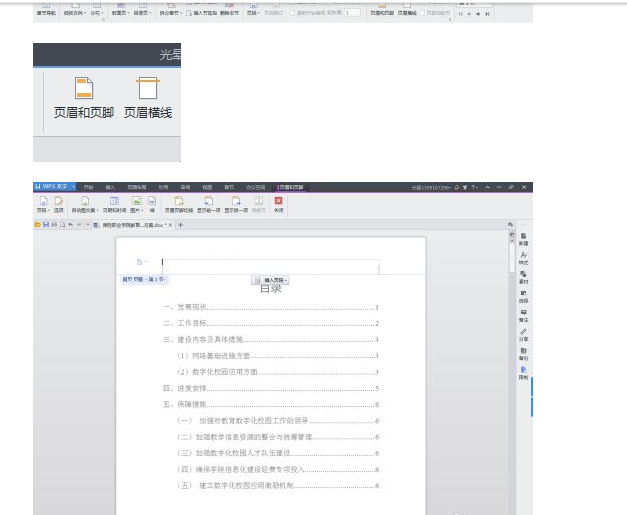Click the 图片 picture icon in ribbon

[x=136, y=204]
